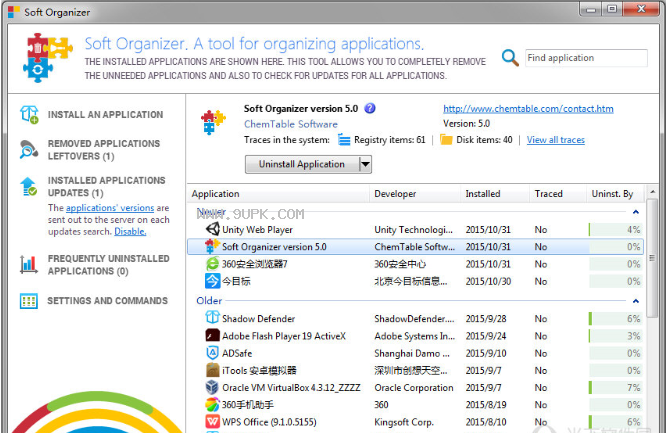
Task: Click the Installed Applications Updates icon
Action: pos(28,186)
